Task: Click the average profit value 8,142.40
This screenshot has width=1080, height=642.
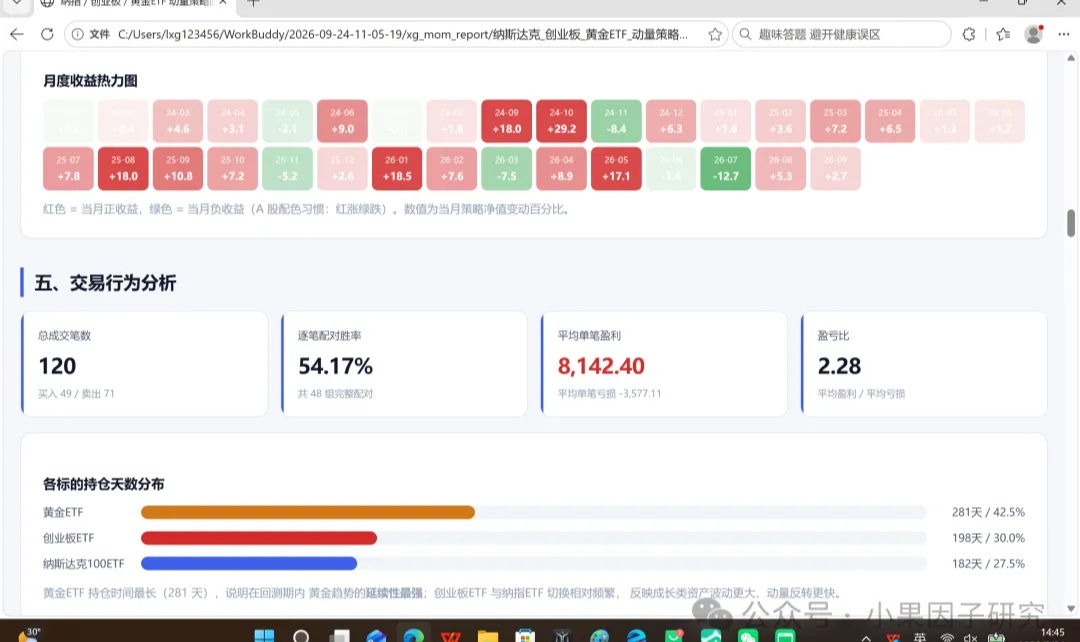Action: click(x=601, y=366)
